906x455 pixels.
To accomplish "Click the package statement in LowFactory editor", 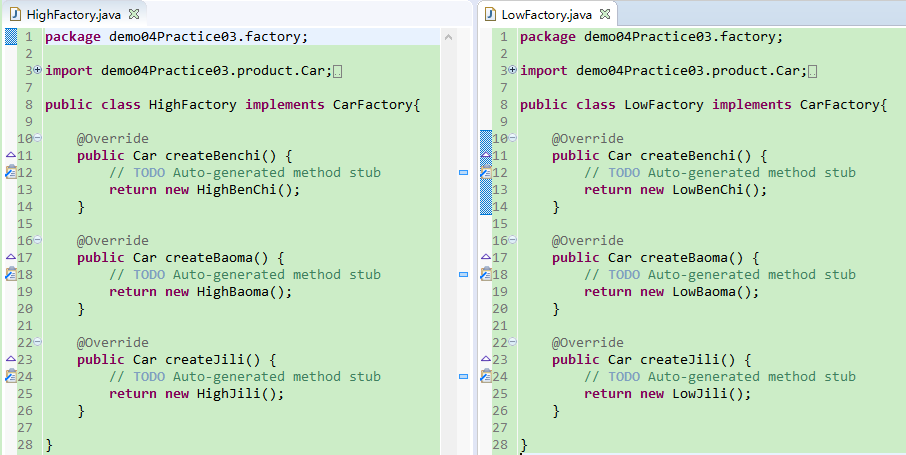I will click(651, 37).
